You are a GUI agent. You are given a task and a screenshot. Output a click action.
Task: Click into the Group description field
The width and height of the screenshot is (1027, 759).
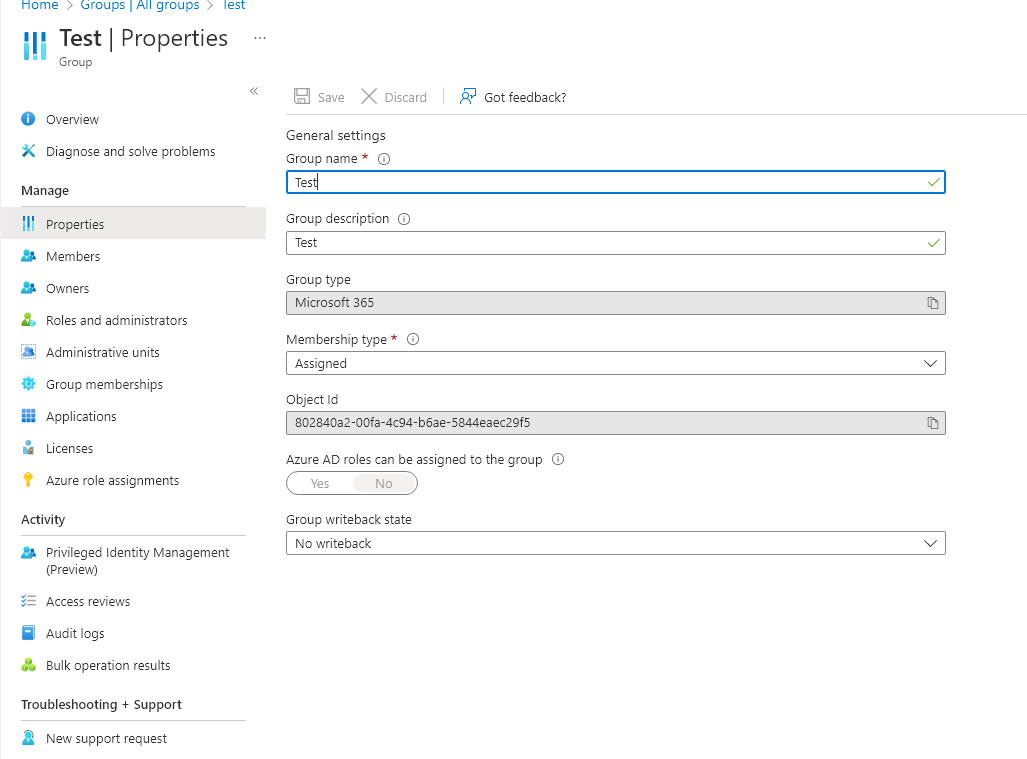point(616,243)
